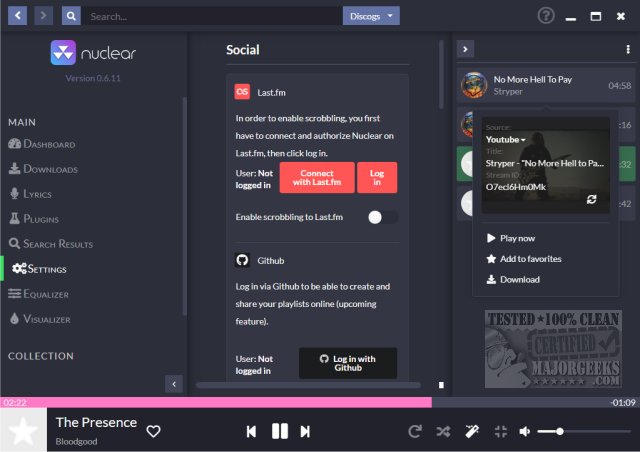Open Equalizer from the sidebar

39,294
